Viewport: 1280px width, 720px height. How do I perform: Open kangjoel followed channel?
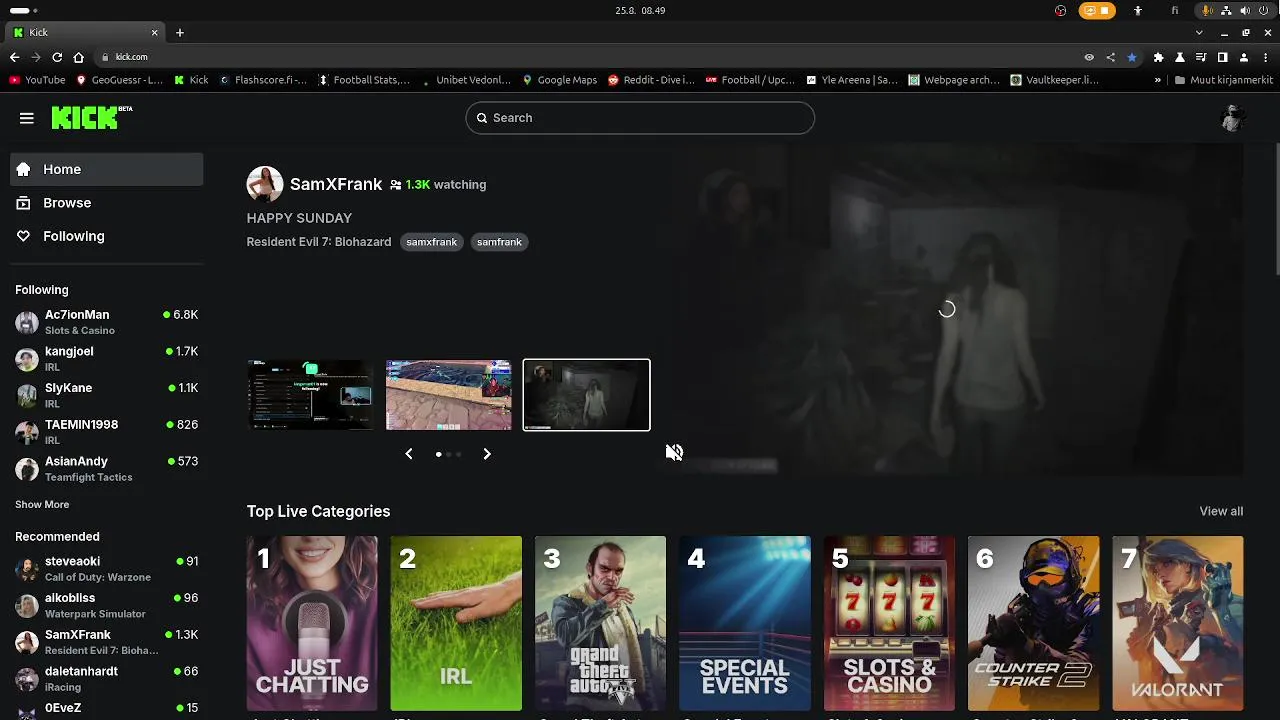[106, 359]
